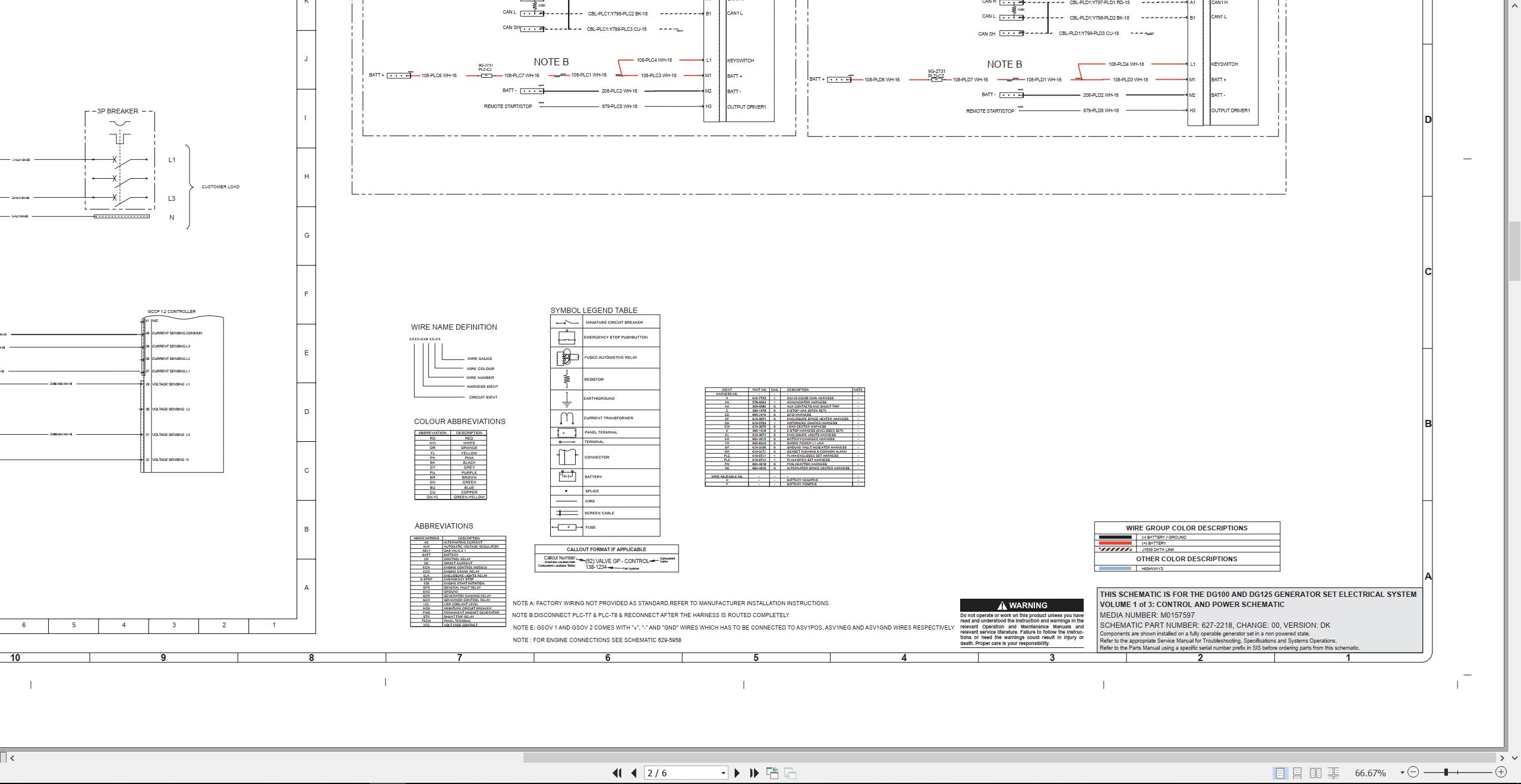Go back to the previous view

point(772,773)
